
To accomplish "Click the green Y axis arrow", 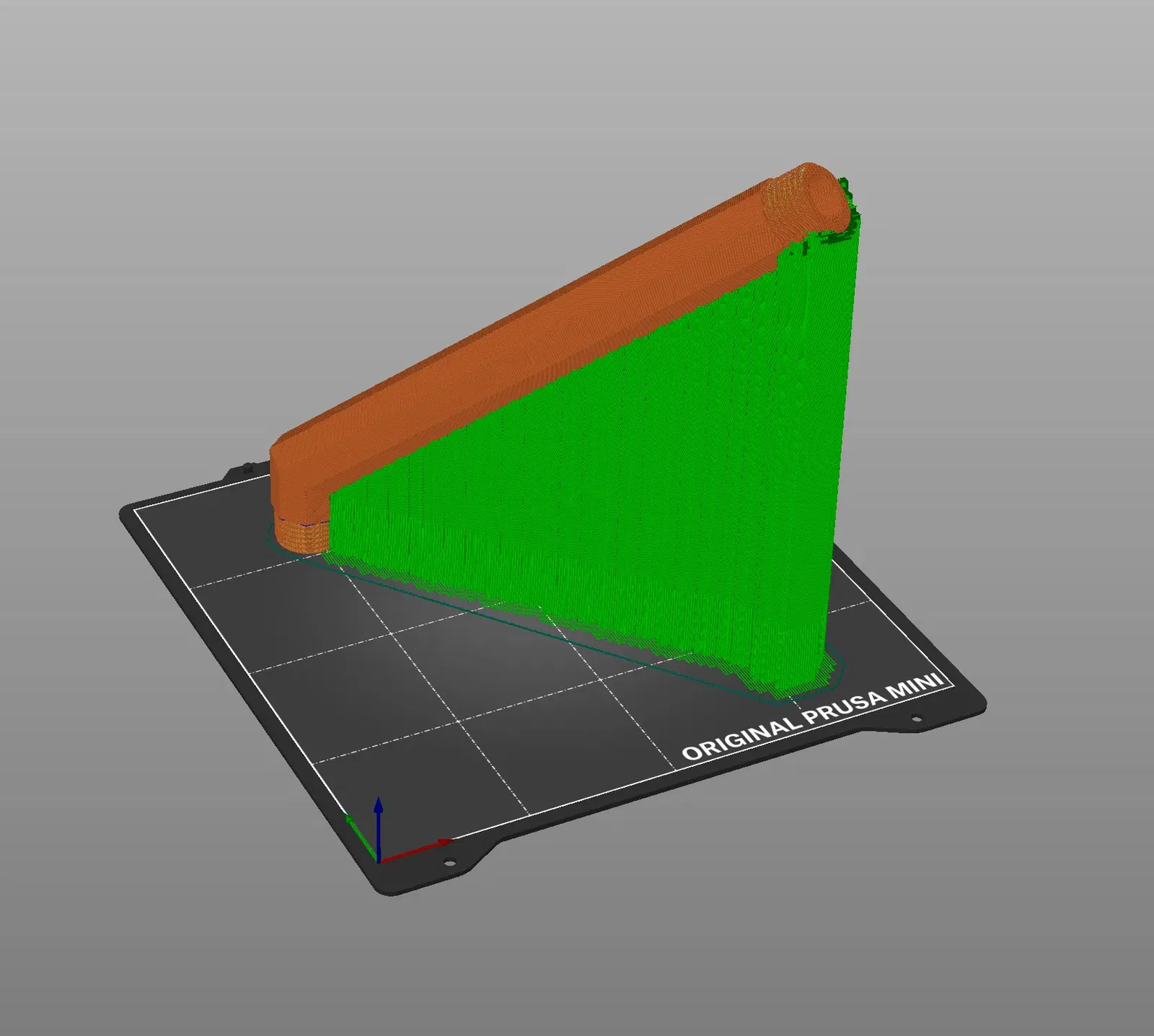I will pos(362,838).
